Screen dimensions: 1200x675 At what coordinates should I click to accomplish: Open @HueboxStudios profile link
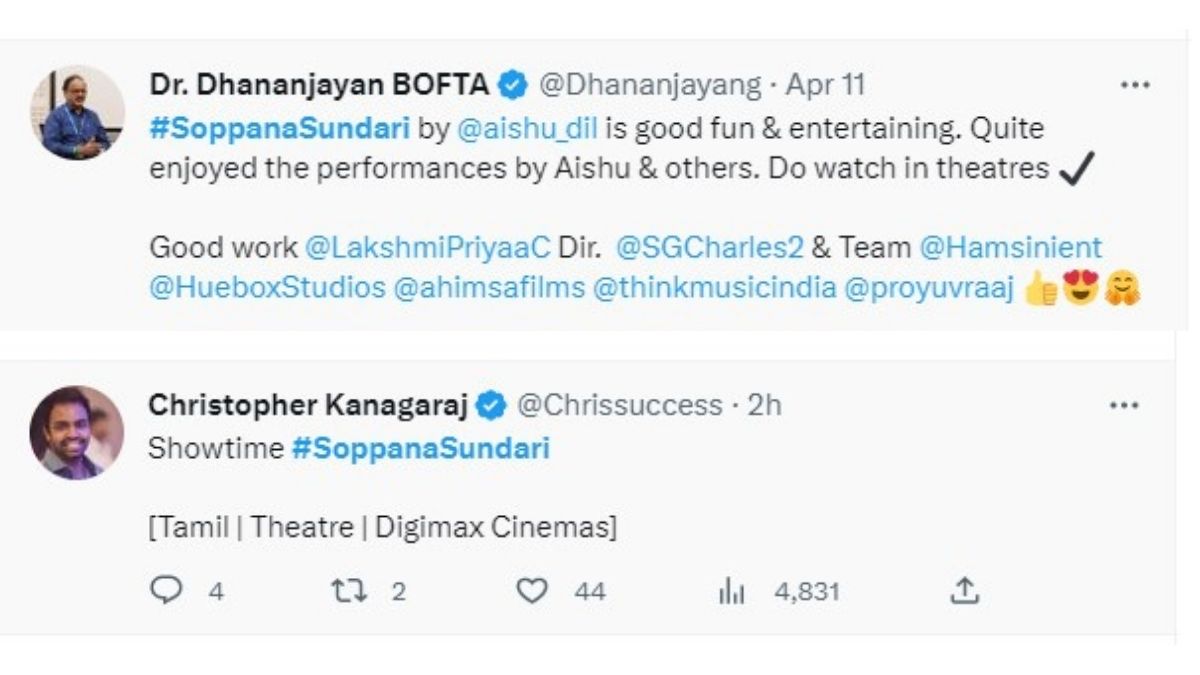pos(266,288)
